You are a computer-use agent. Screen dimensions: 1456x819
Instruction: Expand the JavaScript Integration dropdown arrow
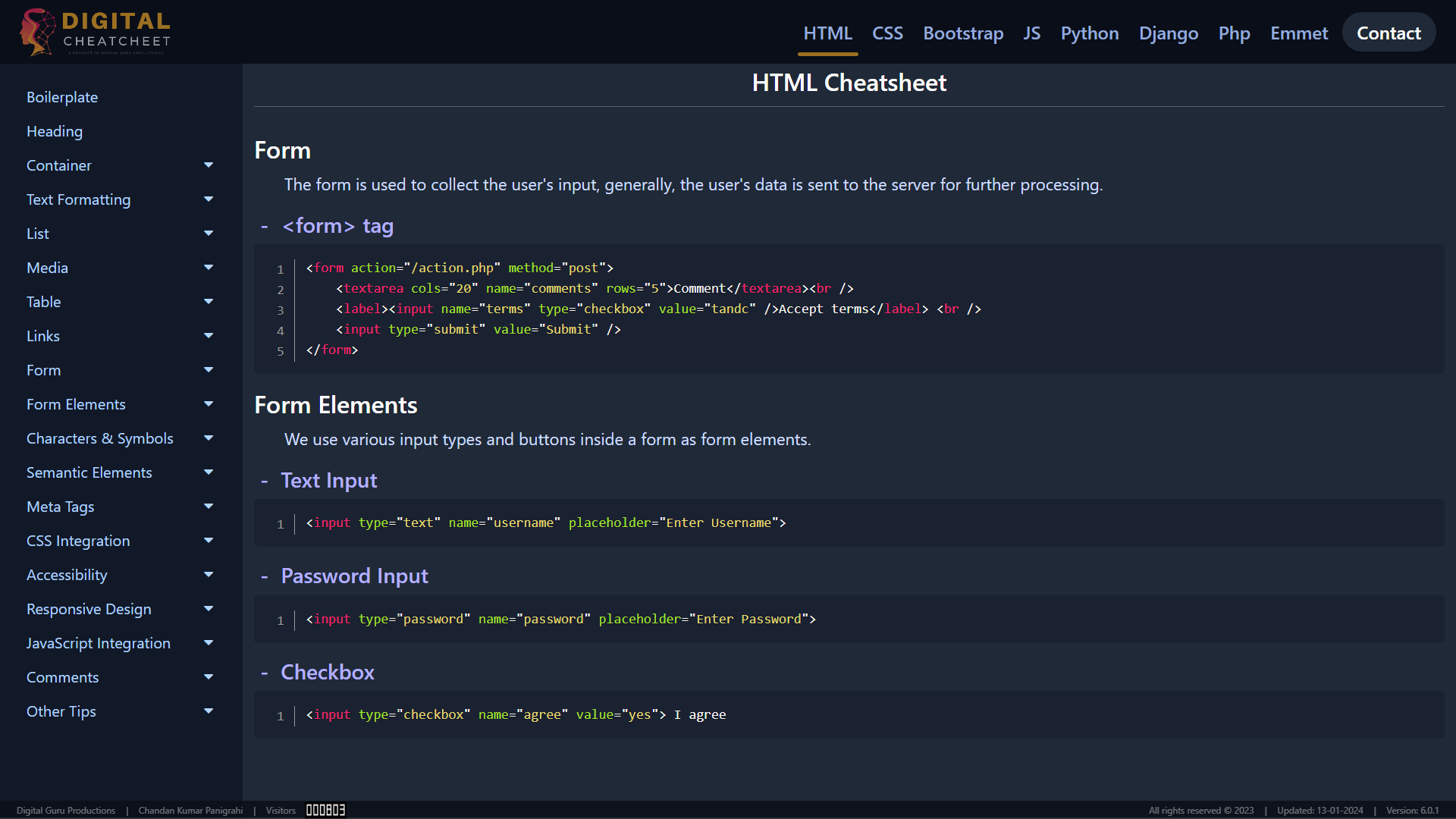(x=209, y=643)
